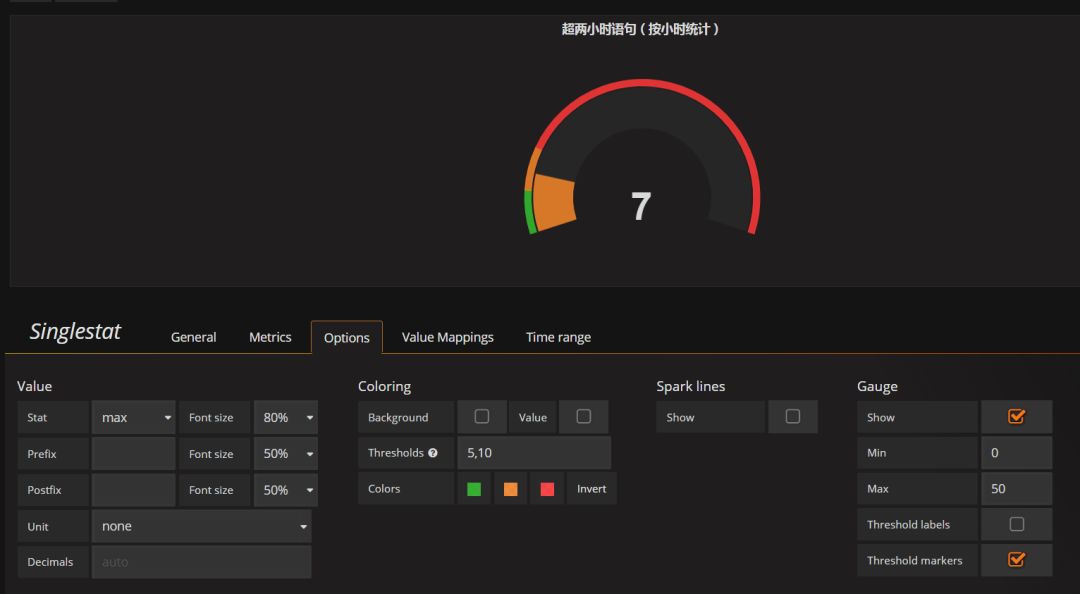
Task: Click the Spark lines section heading
Action: click(x=691, y=387)
